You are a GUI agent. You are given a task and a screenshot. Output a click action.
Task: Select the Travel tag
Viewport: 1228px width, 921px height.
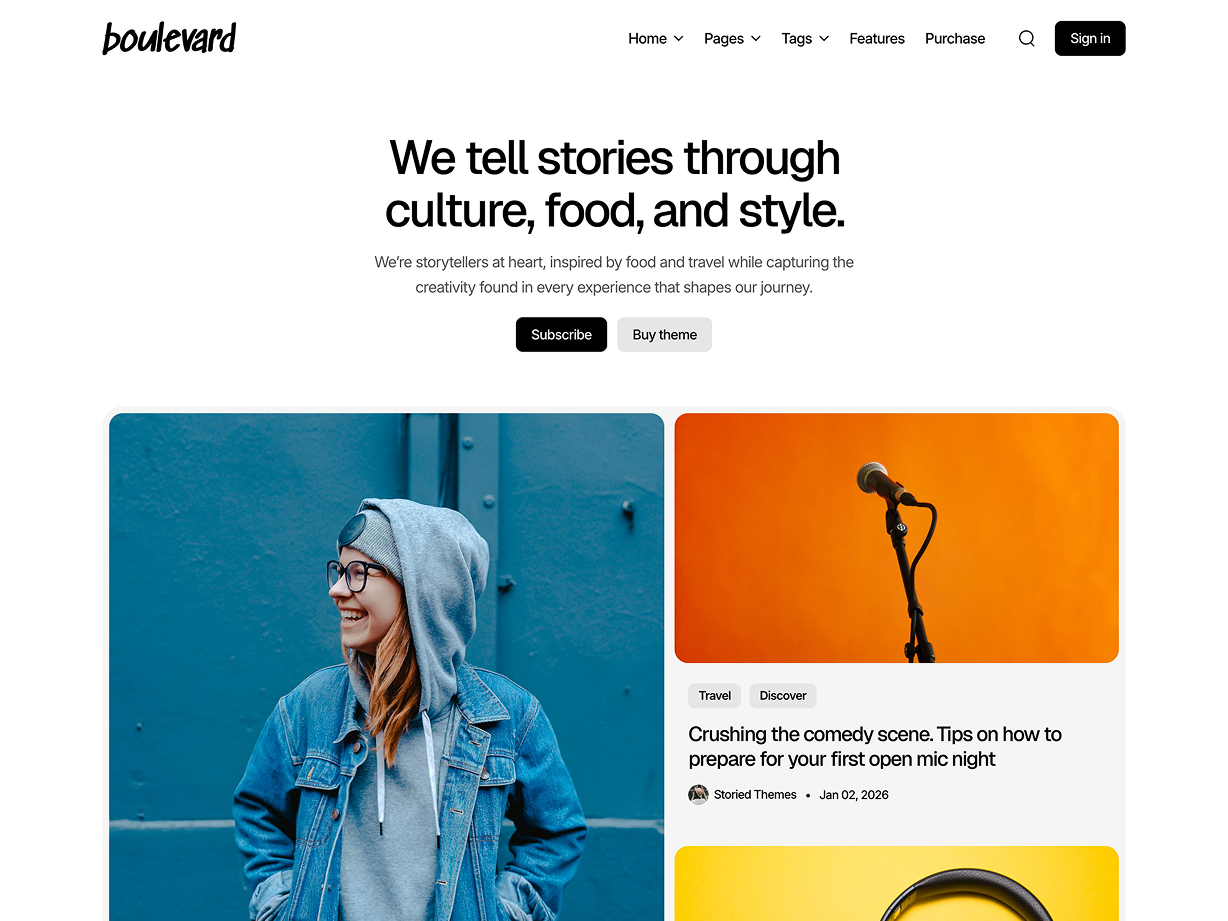[715, 696]
